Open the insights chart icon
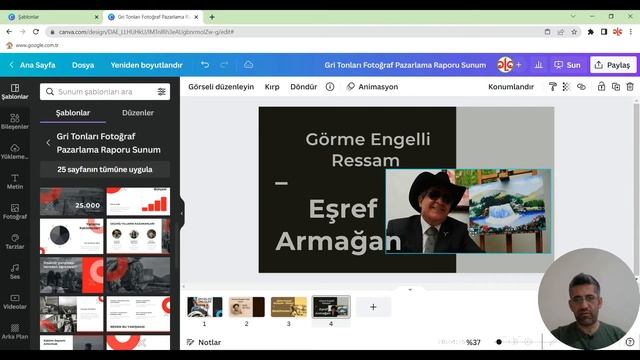 coord(538,65)
